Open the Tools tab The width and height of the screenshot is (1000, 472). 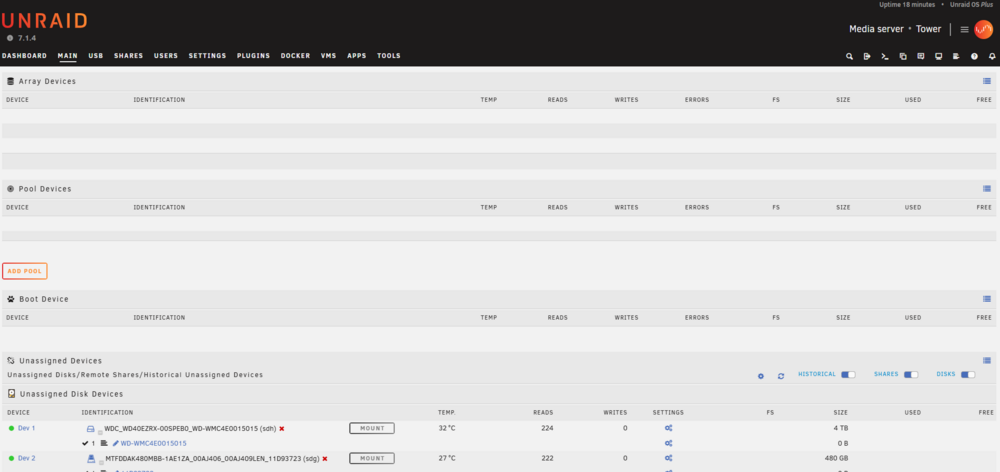388,56
